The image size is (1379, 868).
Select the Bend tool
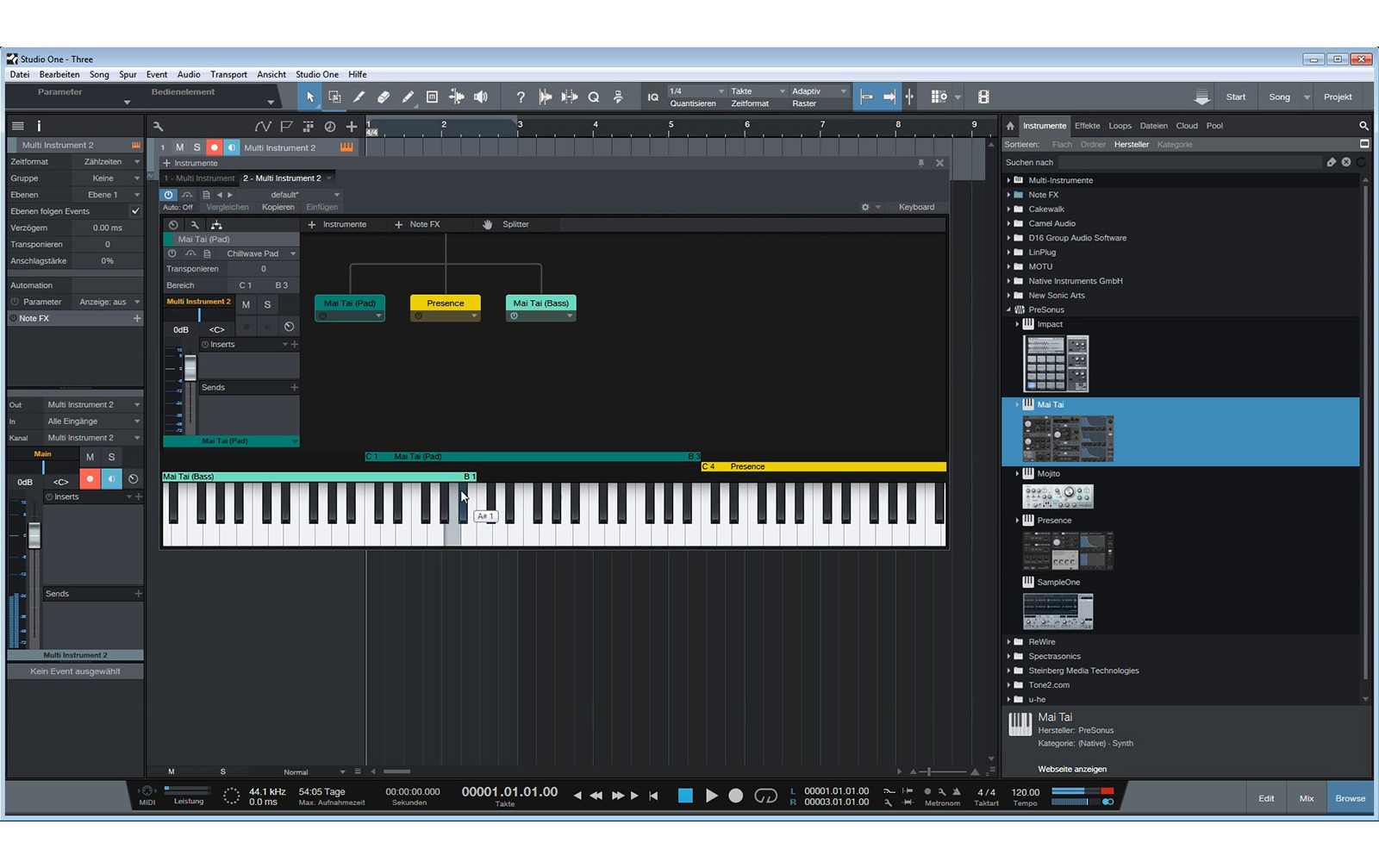pyautogui.click(x=457, y=97)
